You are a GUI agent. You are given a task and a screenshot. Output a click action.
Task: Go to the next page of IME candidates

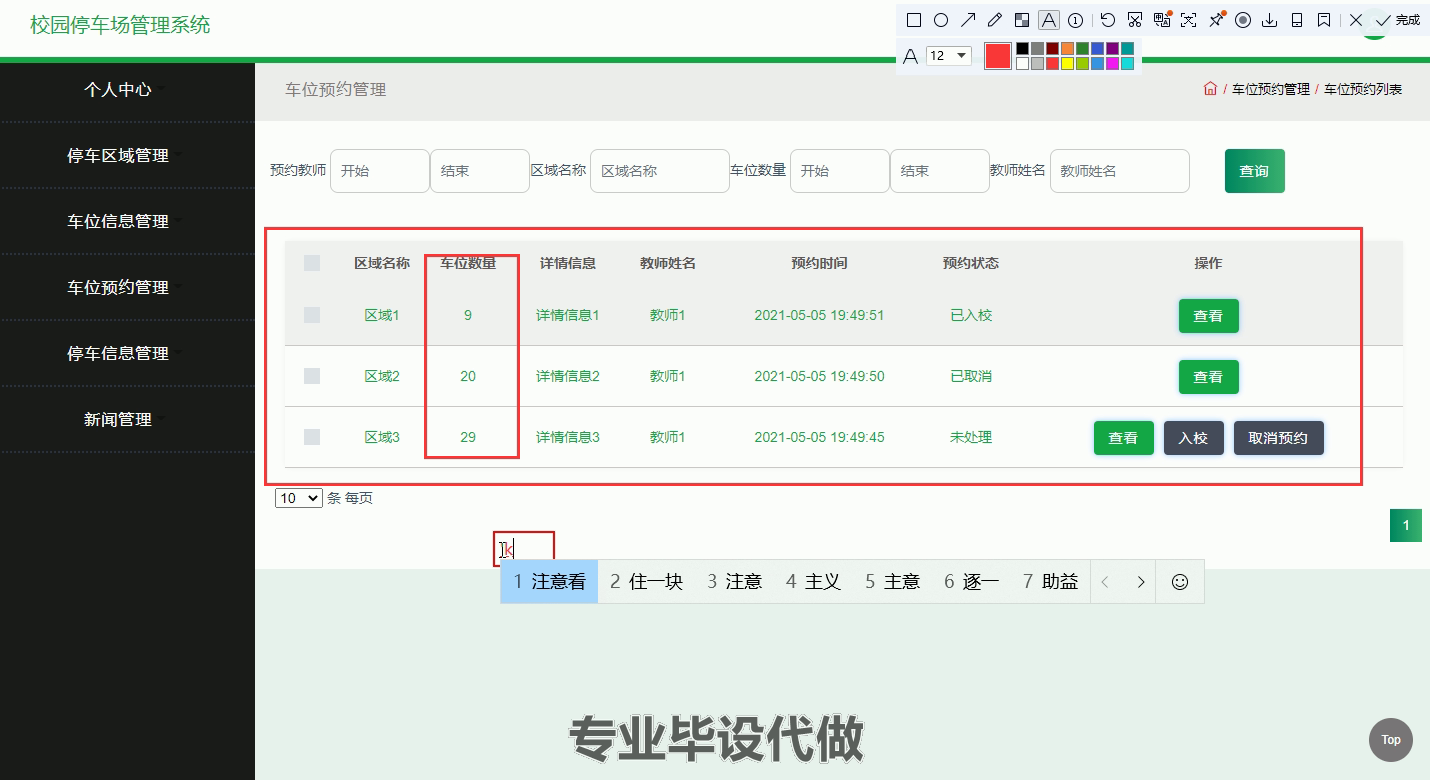(1141, 581)
